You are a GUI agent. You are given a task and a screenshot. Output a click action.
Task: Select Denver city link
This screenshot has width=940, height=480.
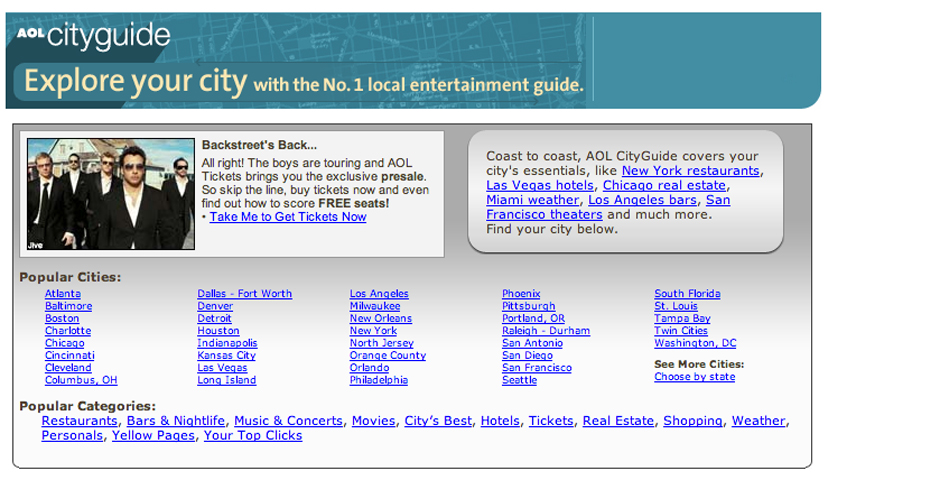pyautogui.click(x=215, y=306)
